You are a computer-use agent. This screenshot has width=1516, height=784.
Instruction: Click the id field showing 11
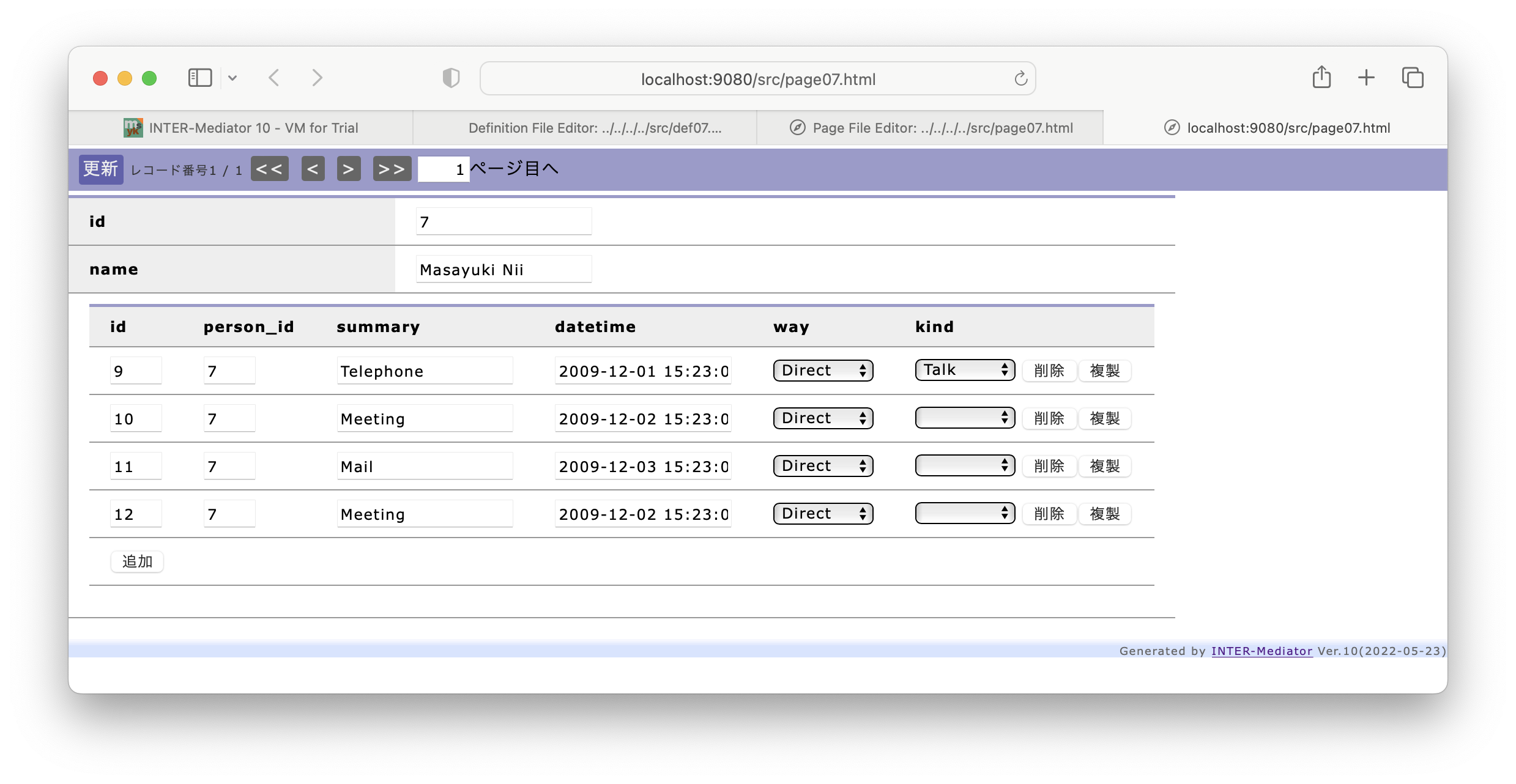[x=136, y=466]
